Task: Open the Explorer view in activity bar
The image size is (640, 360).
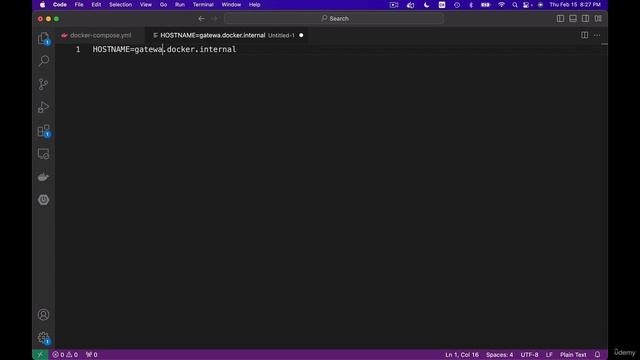Action: coord(43,38)
